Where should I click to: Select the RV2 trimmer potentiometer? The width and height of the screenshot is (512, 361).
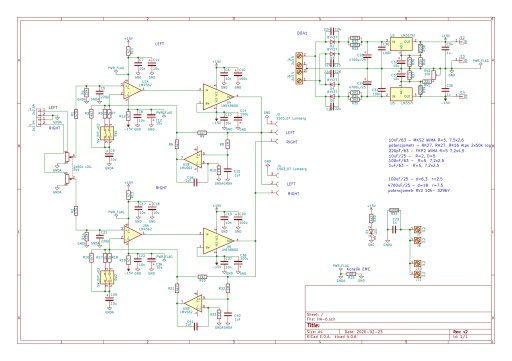[434, 75]
